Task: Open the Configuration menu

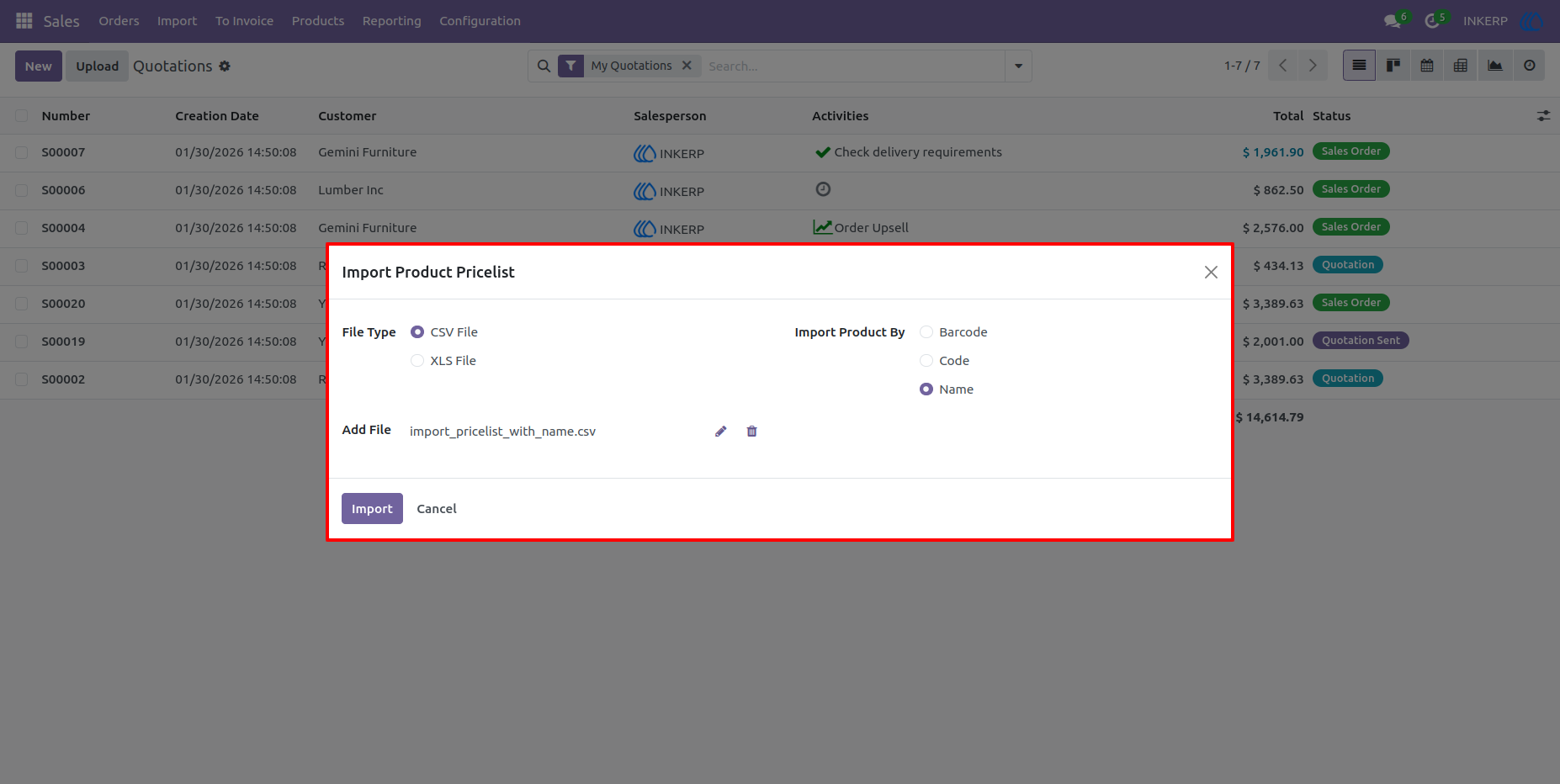Action: [480, 21]
